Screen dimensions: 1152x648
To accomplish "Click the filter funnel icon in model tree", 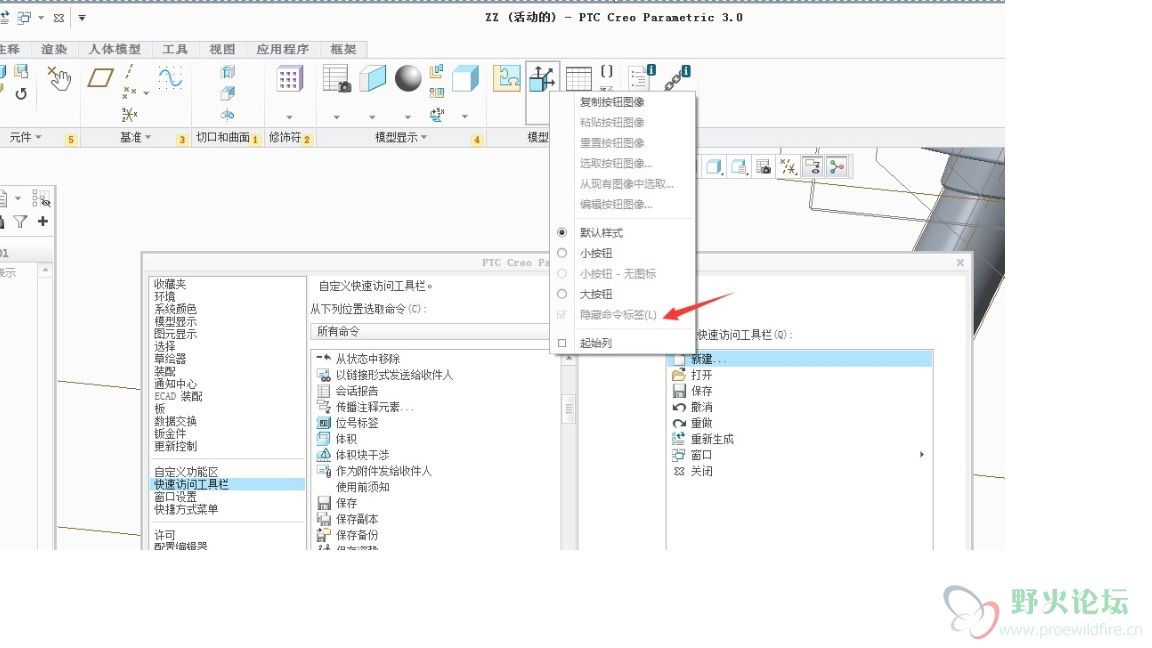I will [20, 221].
